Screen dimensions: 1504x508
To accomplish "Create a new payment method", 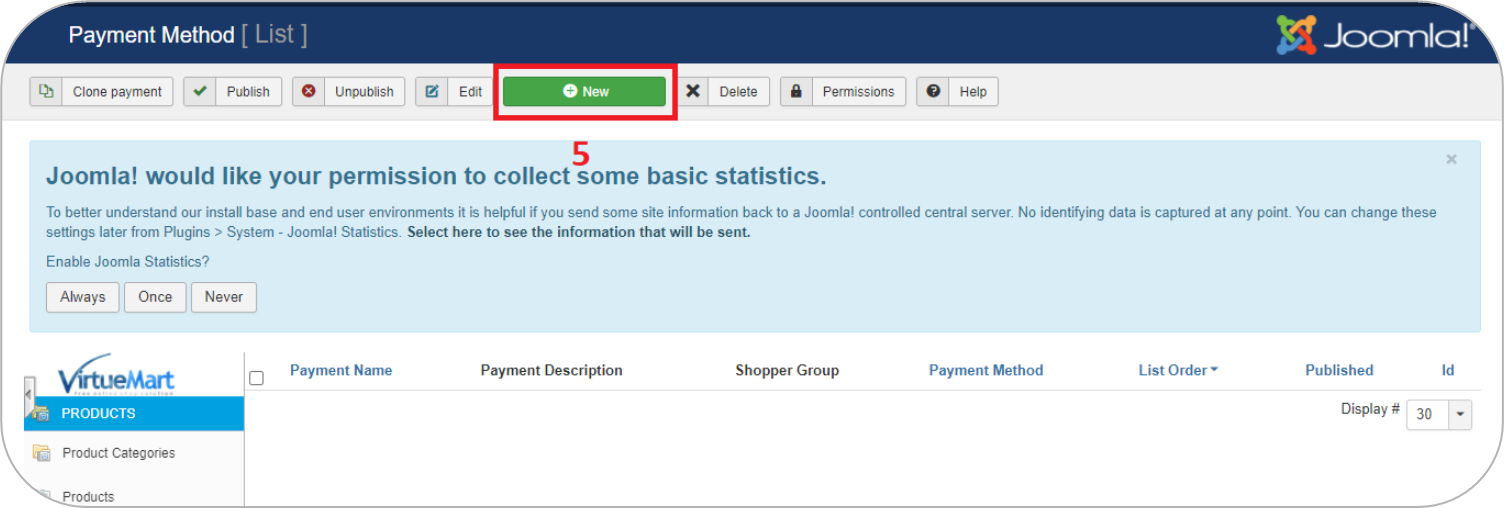I will pos(585,91).
